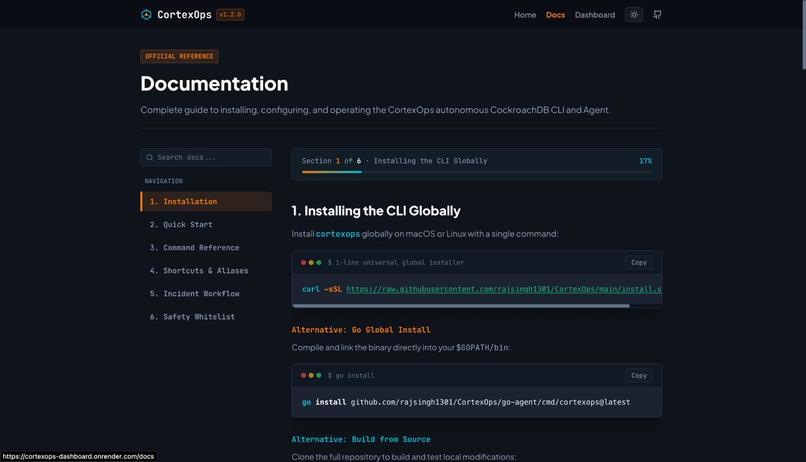The image size is (806, 462).
Task: Click the go install command text
Action: click(466, 402)
